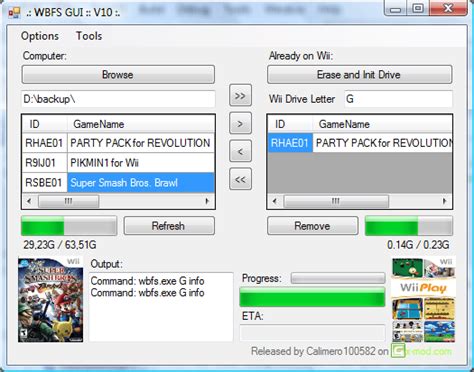Click the first 'Command: wbfs.exe G info' output line
Image resolution: width=474 pixels, height=372 pixels.
pos(147,281)
